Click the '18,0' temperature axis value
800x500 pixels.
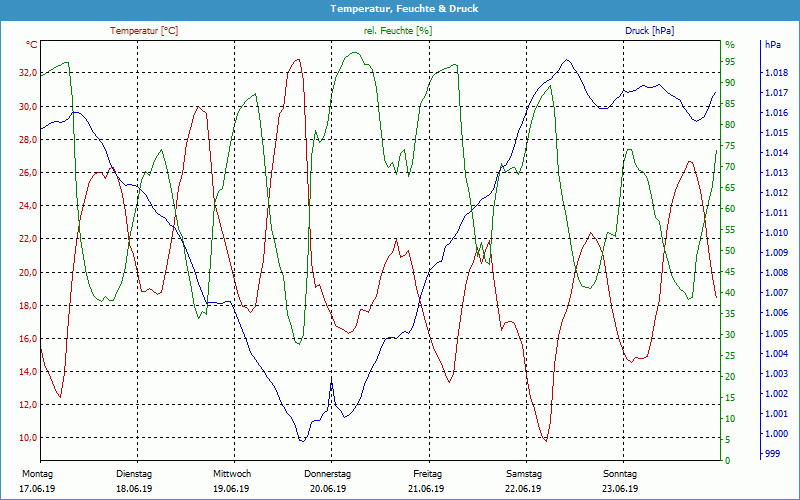28,306
